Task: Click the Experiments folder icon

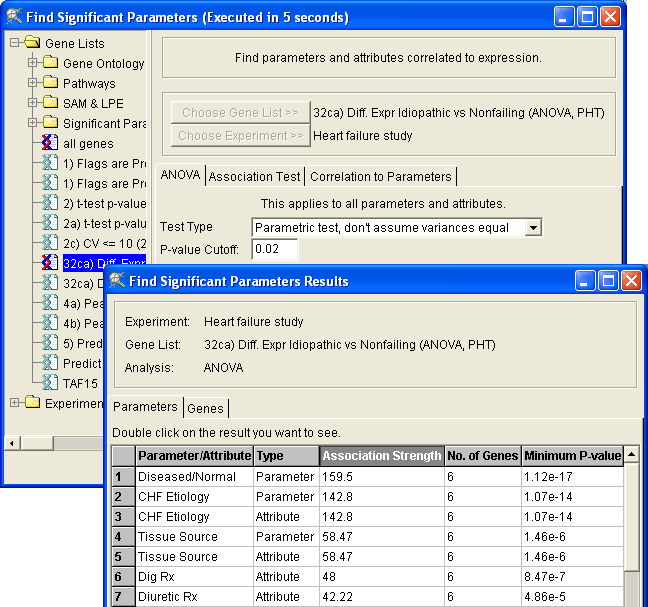Action: (x=32, y=403)
